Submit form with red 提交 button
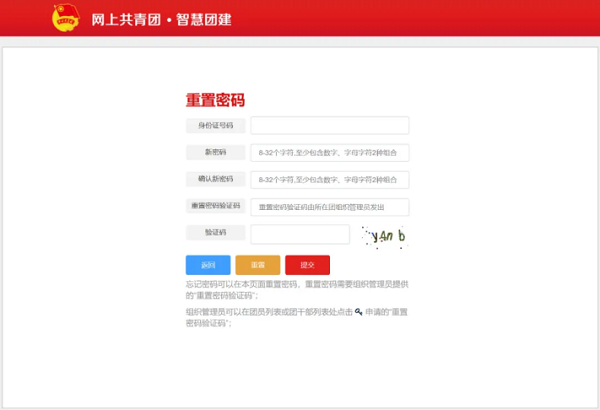The height and width of the screenshot is (410, 600). coord(307,265)
